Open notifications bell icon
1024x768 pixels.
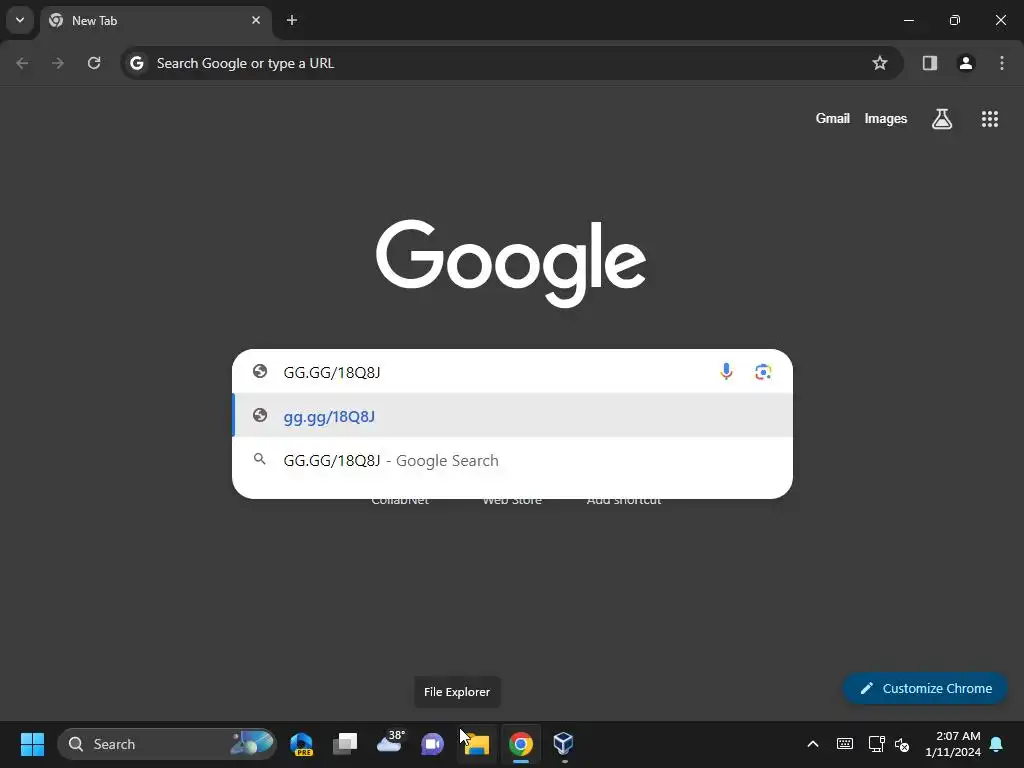997,744
